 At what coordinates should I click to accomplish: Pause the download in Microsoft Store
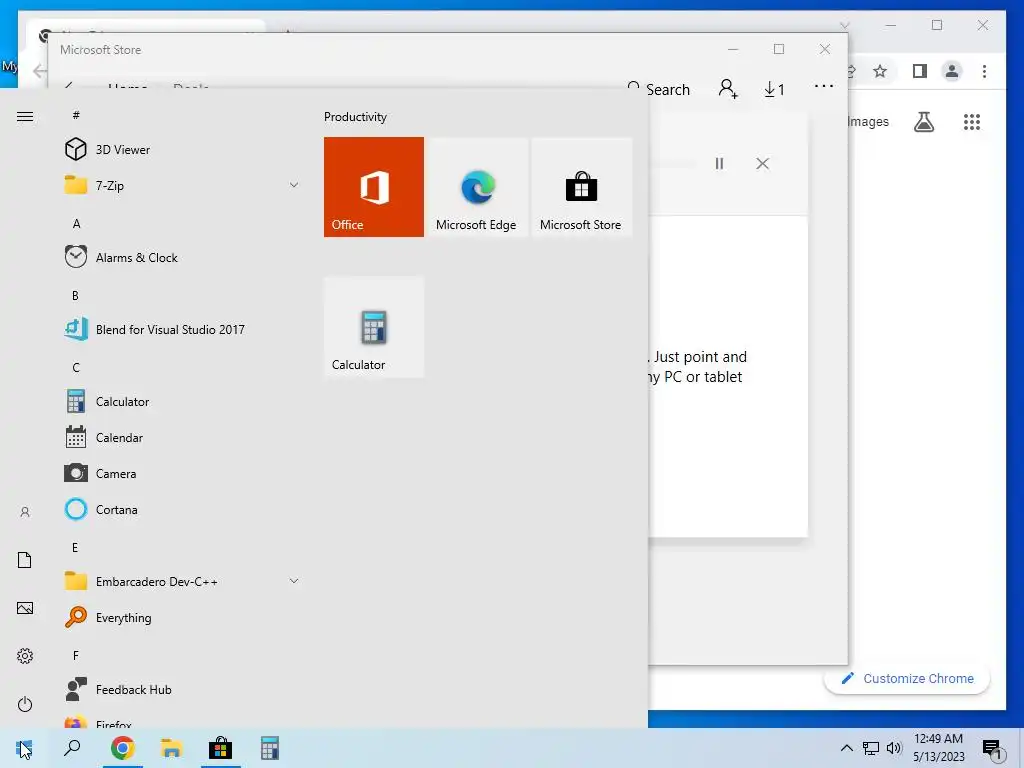(719, 163)
